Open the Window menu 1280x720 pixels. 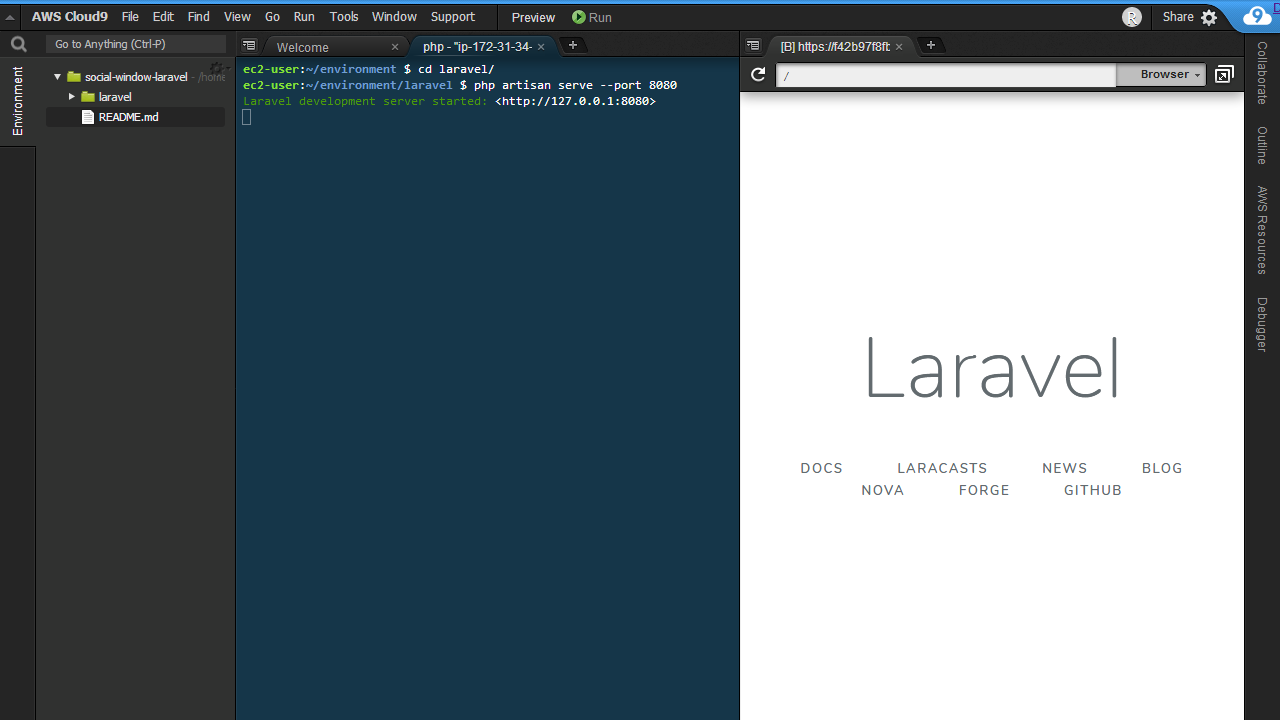(x=394, y=17)
